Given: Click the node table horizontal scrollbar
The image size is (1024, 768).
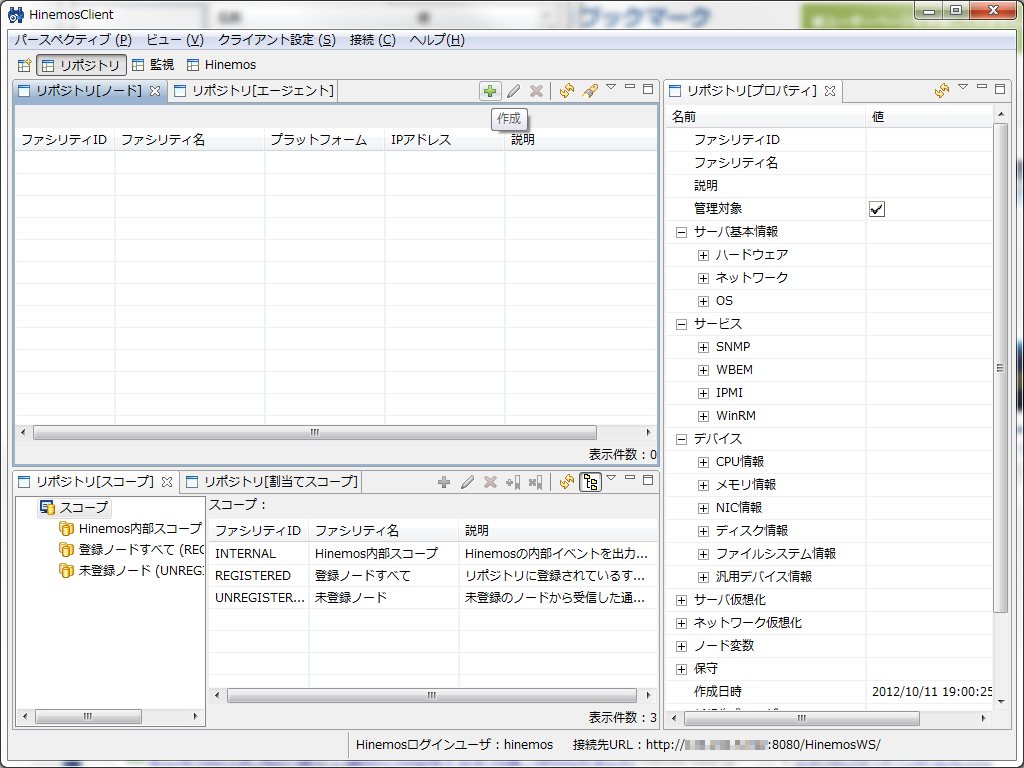Looking at the screenshot, I should pyautogui.click(x=314, y=433).
